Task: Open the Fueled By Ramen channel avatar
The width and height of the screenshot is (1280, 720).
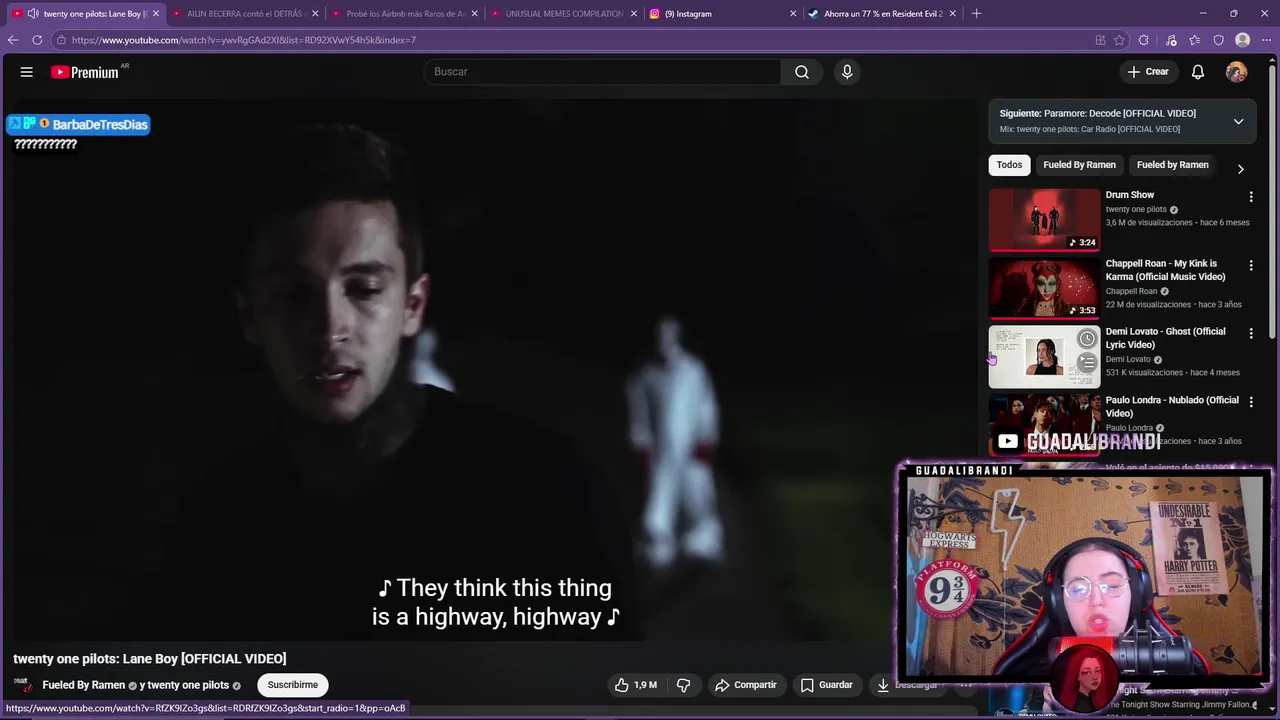Action: (x=23, y=685)
